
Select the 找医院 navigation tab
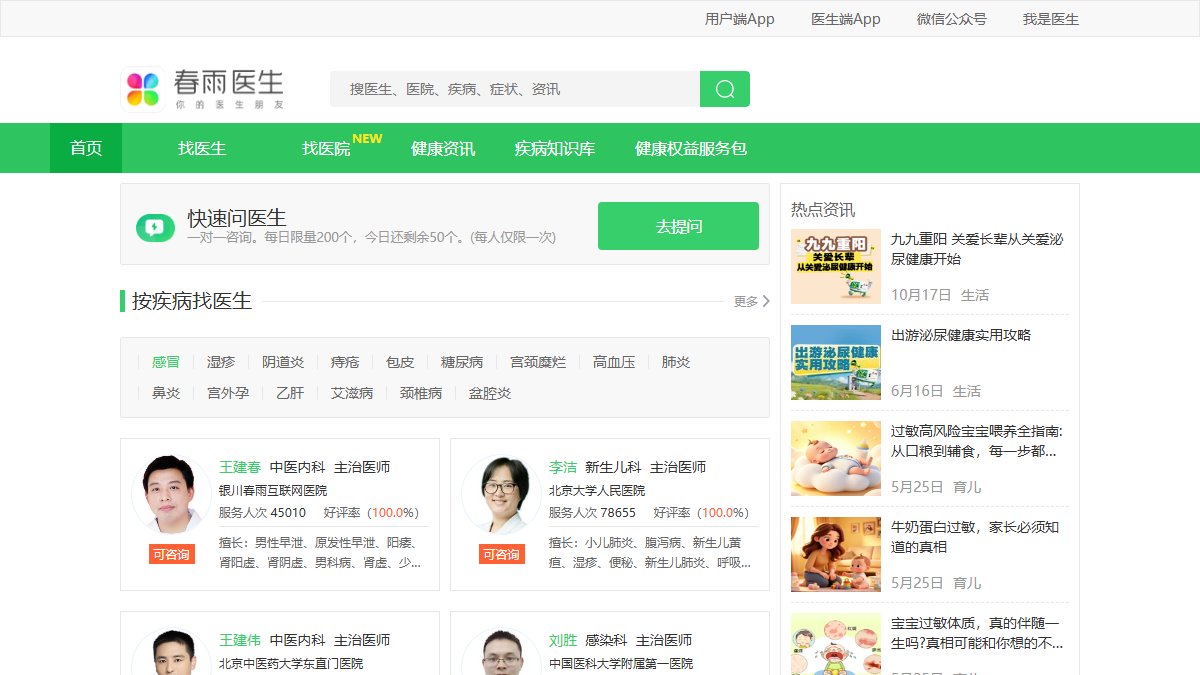coord(326,148)
